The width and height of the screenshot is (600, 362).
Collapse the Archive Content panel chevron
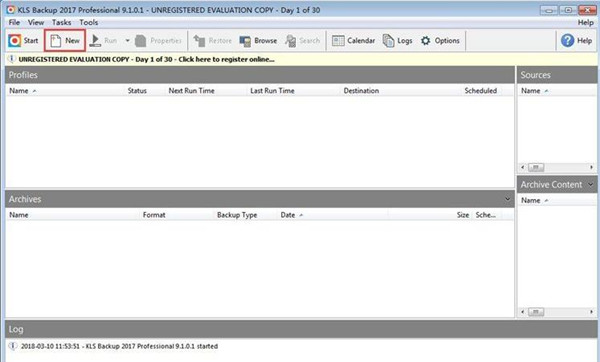click(591, 184)
